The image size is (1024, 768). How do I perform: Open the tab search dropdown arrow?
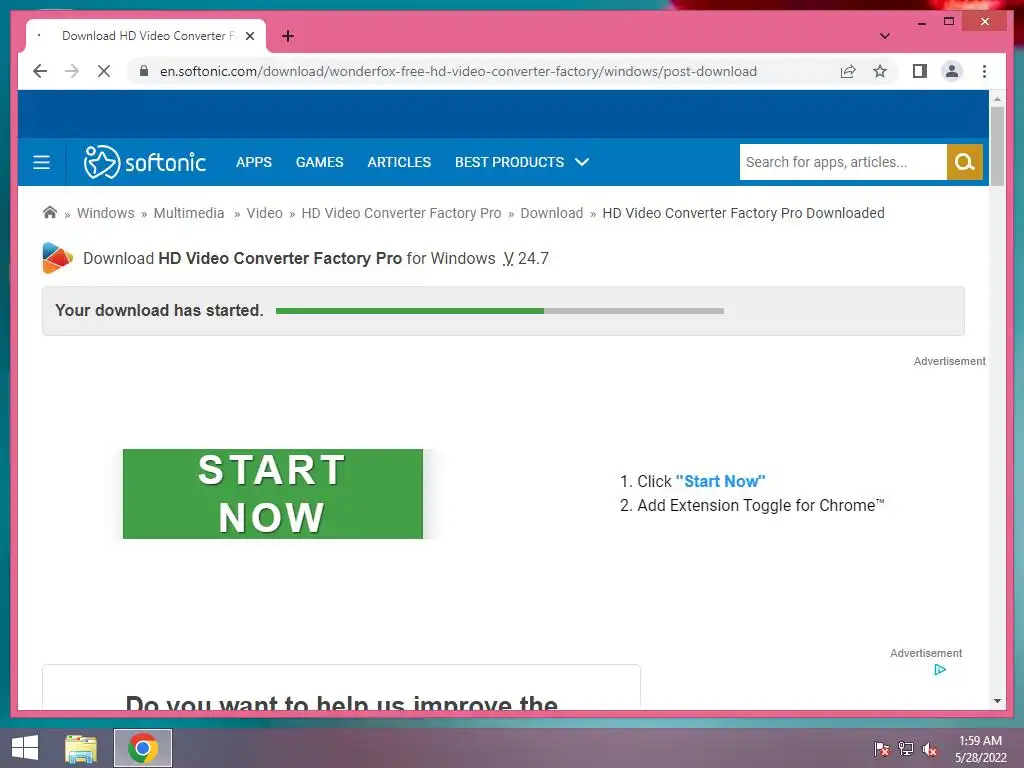coord(884,36)
